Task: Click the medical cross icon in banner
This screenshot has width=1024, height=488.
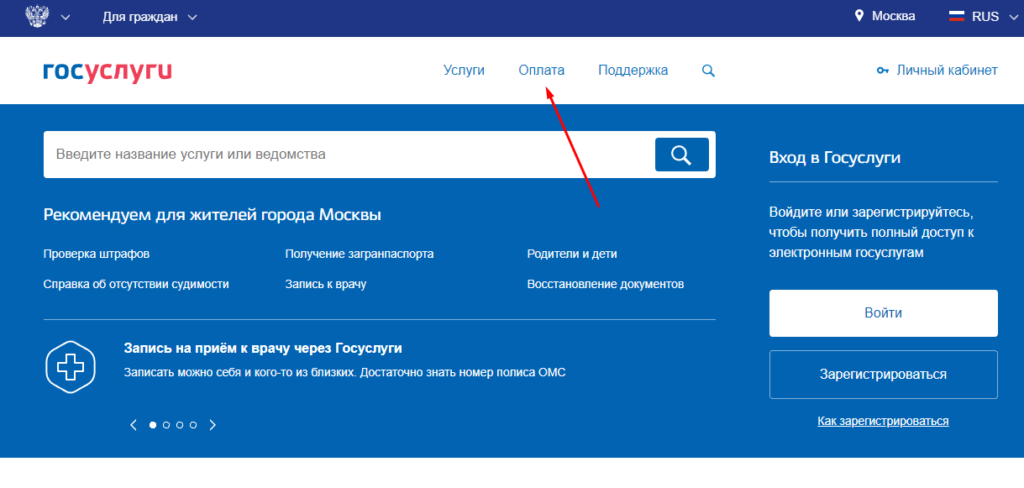Action: pos(70,368)
